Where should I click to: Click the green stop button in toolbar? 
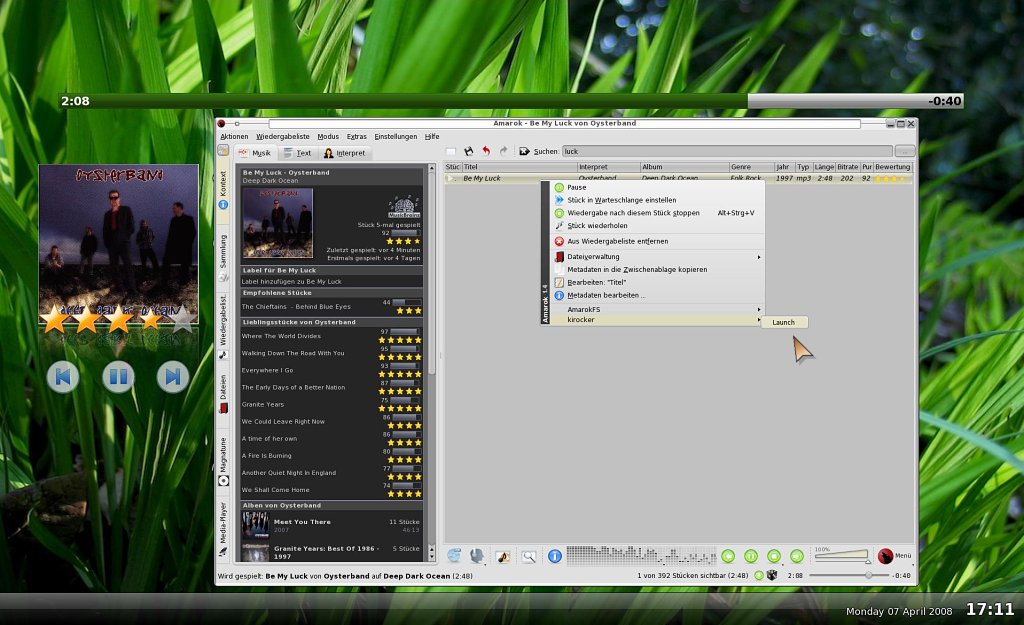coord(774,556)
